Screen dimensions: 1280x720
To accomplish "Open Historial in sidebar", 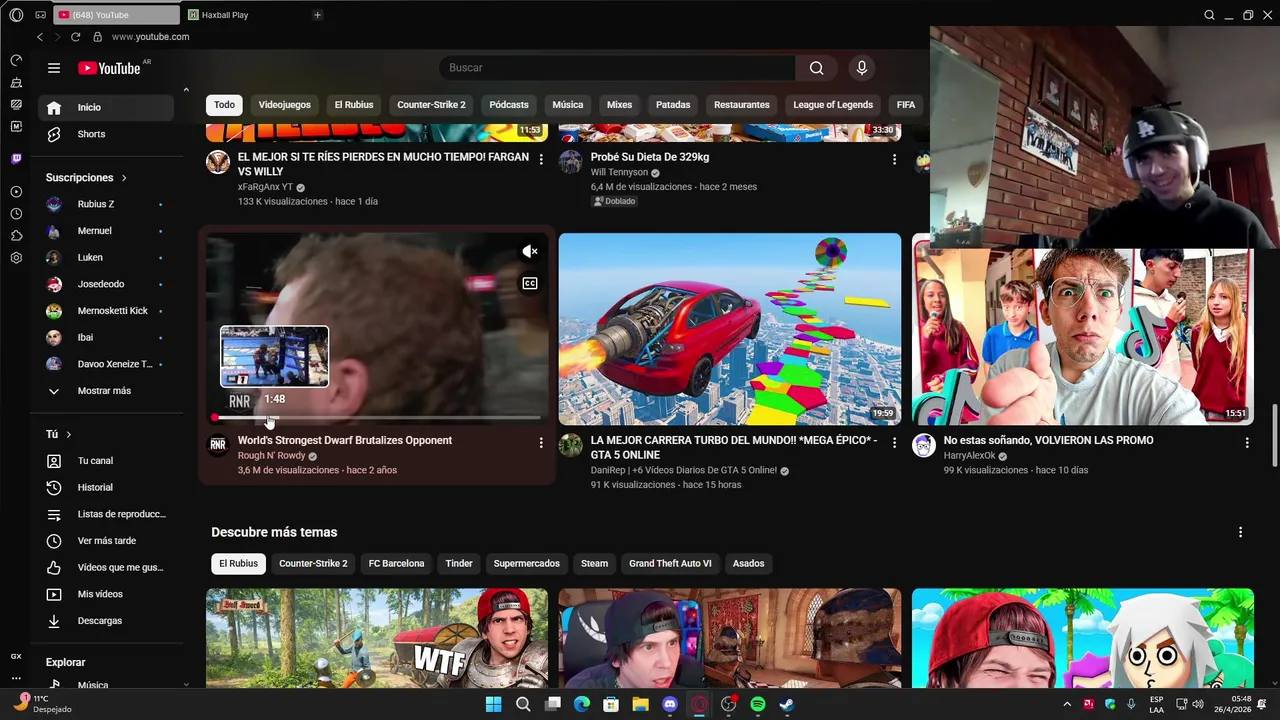I will 105,488.
